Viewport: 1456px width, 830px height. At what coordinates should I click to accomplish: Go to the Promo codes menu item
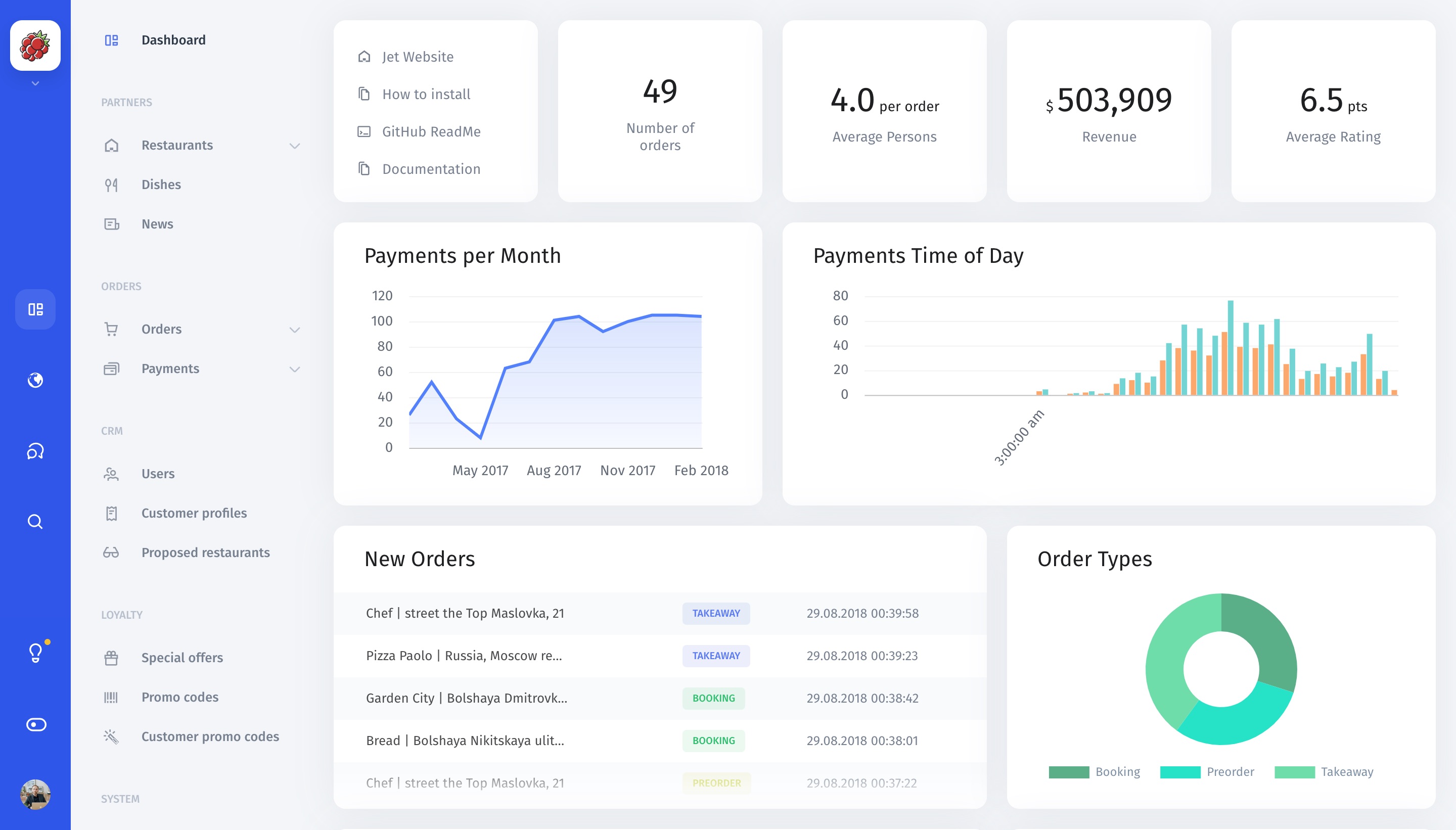[x=179, y=697]
